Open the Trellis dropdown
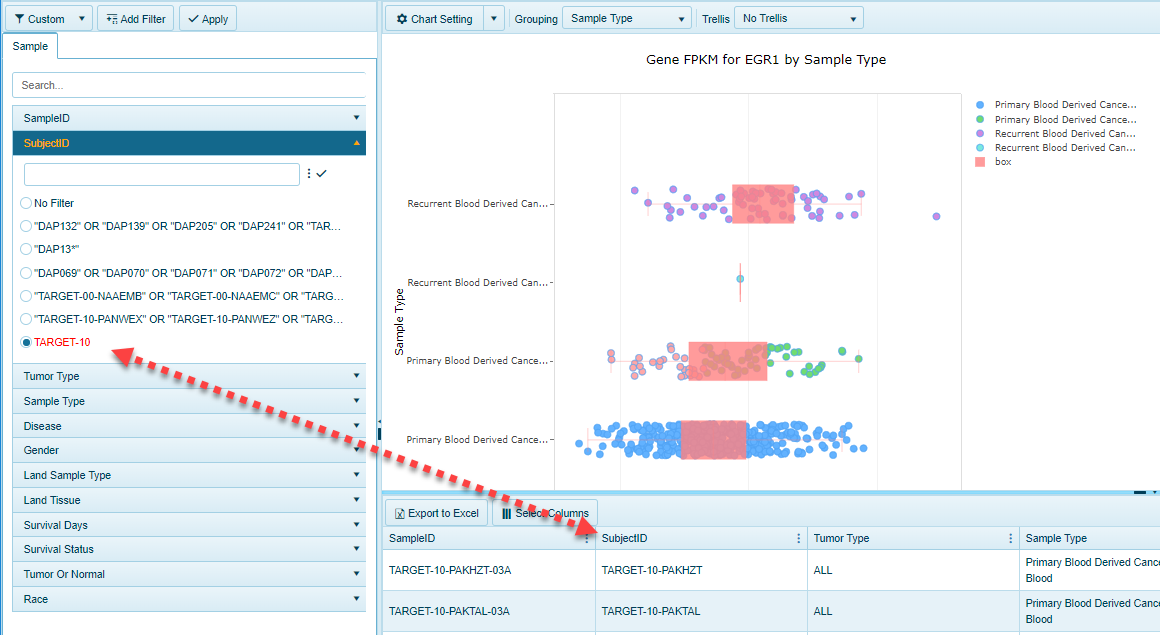The height and width of the screenshot is (635, 1160). 797,19
